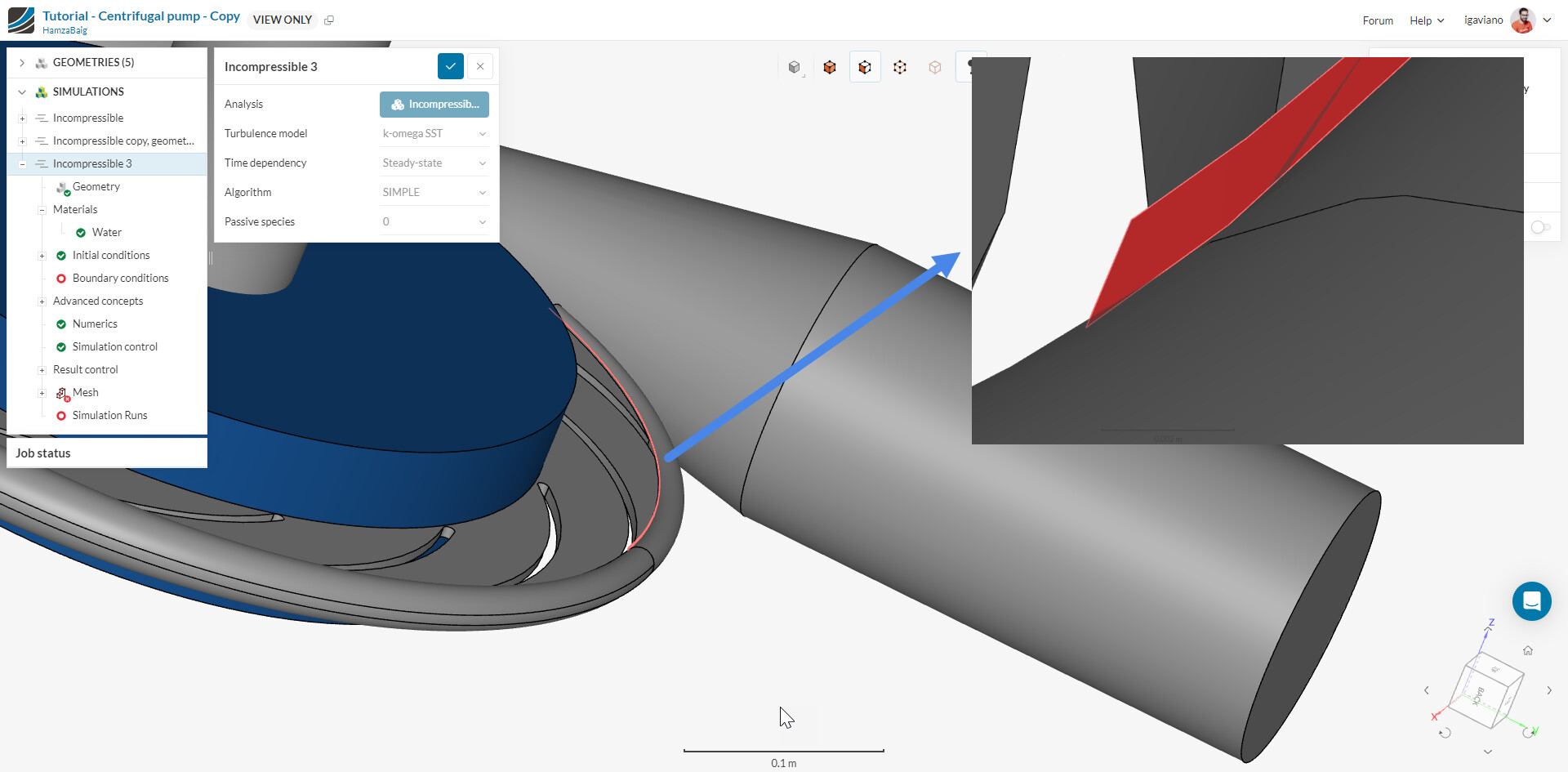Collapse the SIMULATIONS section
Viewport: 1568px width, 772px height.
(22, 92)
